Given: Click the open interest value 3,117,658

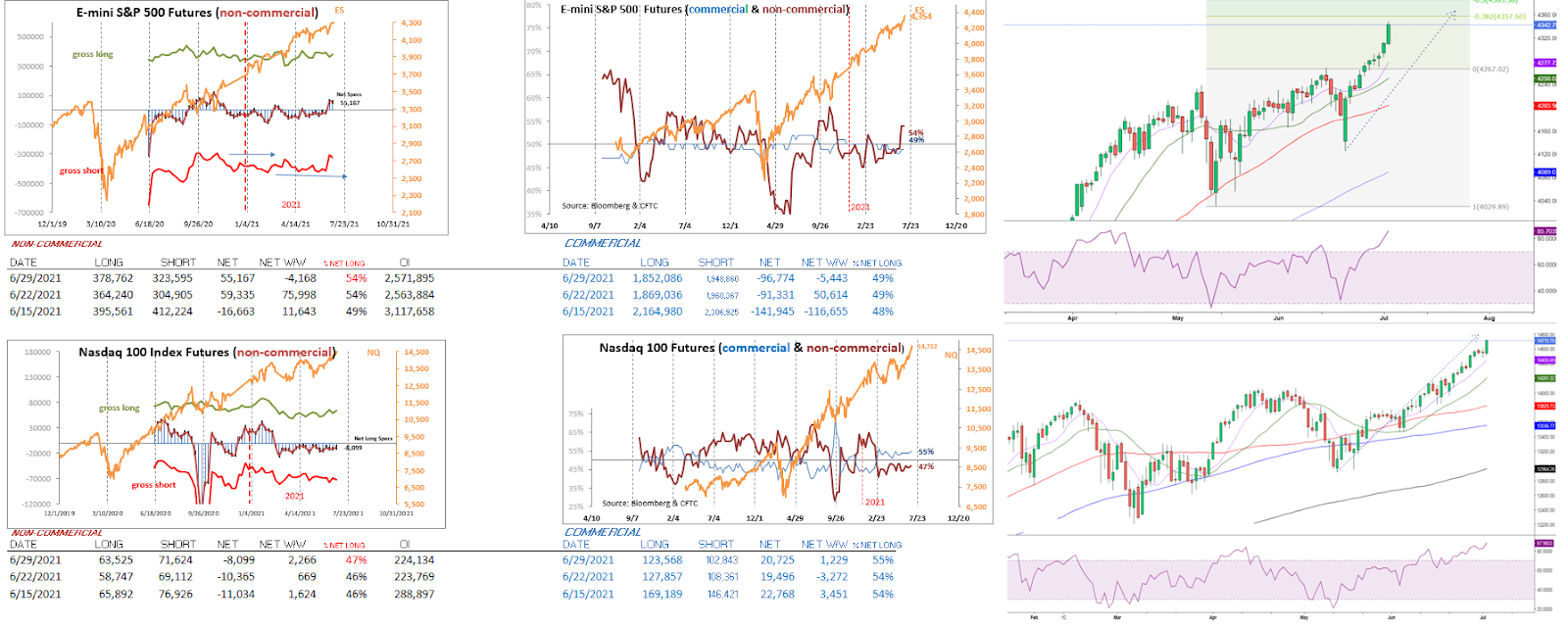Looking at the screenshot, I should [410, 312].
